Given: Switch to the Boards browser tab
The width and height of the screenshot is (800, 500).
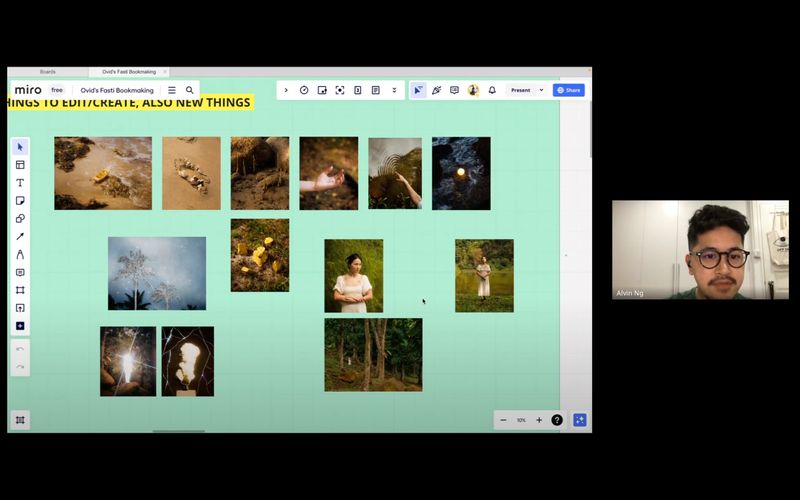Looking at the screenshot, I should coord(47,72).
